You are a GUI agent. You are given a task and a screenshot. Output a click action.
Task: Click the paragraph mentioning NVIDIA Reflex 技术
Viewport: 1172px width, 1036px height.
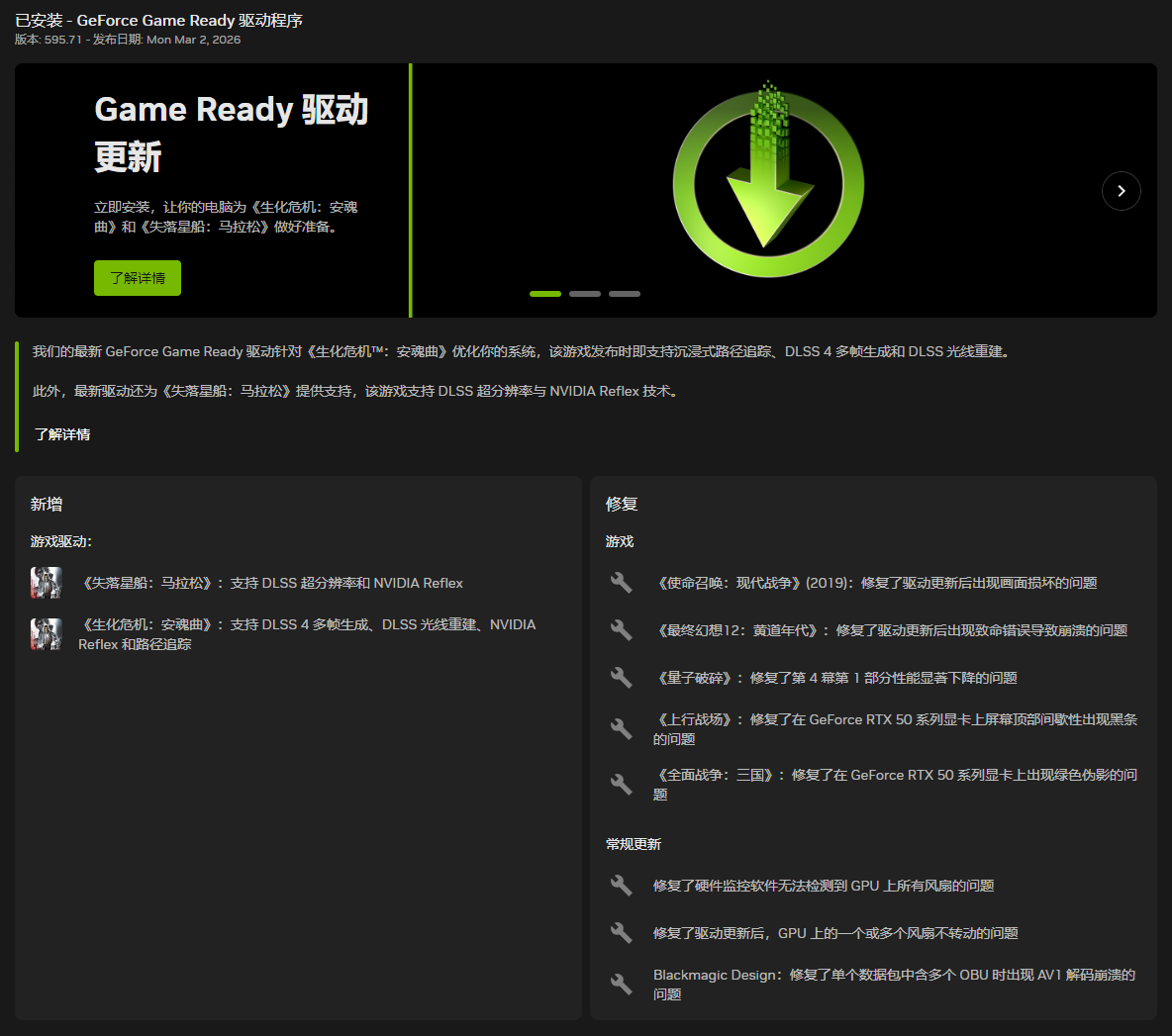pos(355,392)
